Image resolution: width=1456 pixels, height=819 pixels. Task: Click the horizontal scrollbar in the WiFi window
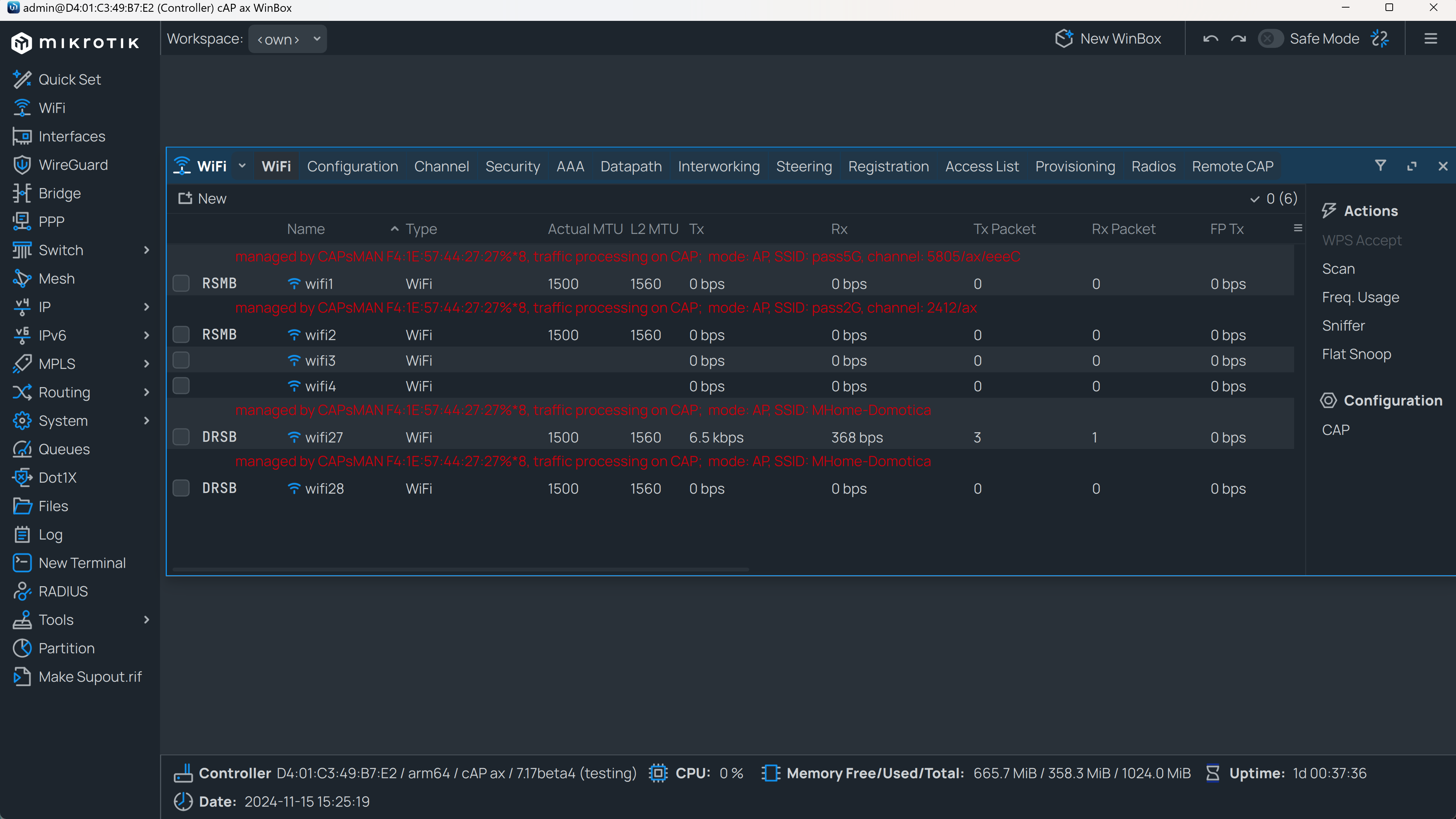point(461,569)
